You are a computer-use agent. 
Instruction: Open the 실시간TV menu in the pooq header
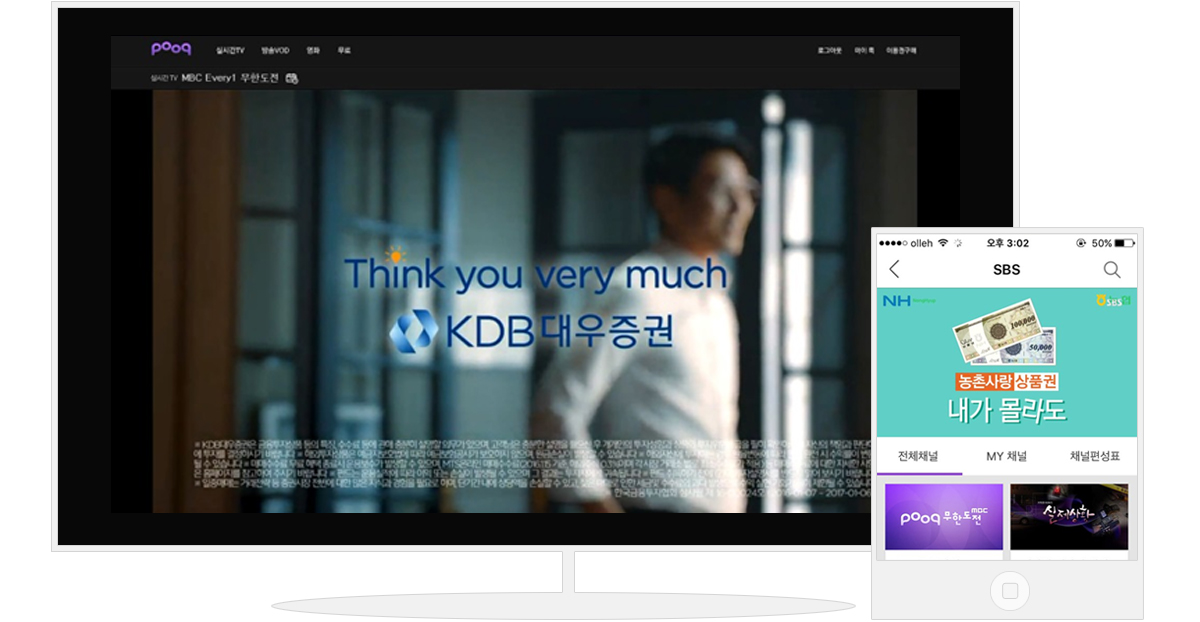point(230,50)
